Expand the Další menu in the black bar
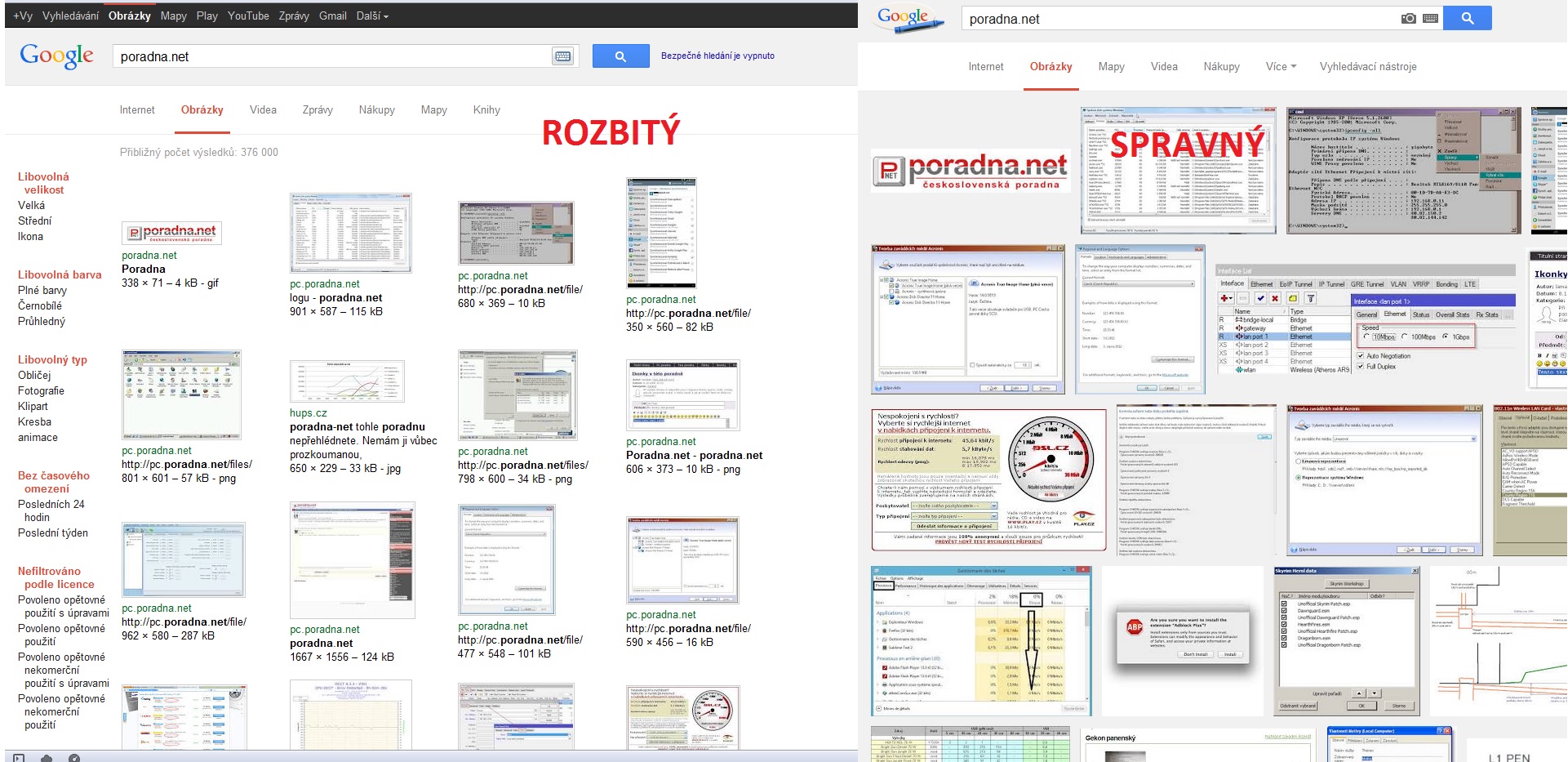 tap(372, 16)
